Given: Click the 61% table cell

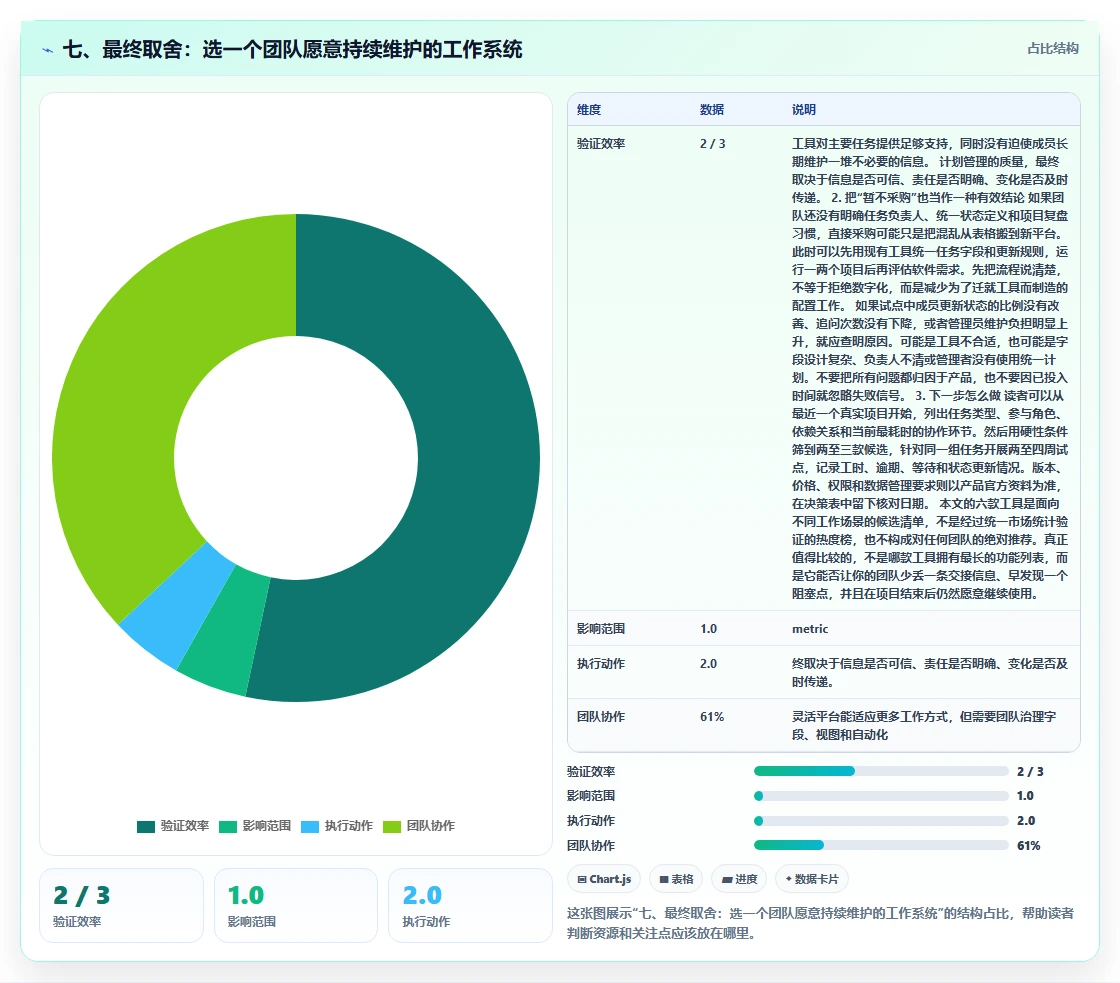Looking at the screenshot, I should [712, 717].
